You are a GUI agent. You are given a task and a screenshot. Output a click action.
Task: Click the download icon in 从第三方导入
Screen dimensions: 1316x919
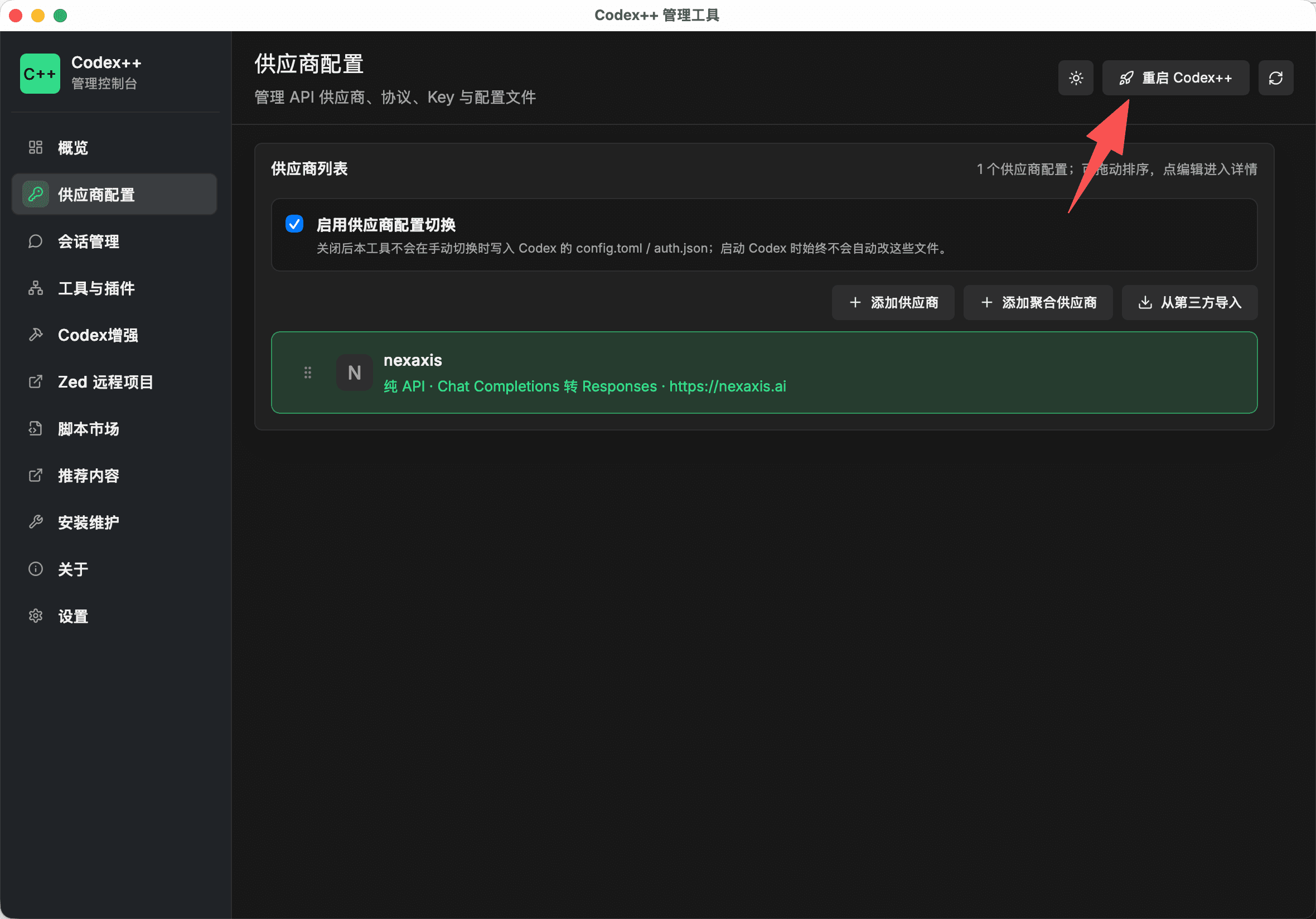pyautogui.click(x=1145, y=302)
